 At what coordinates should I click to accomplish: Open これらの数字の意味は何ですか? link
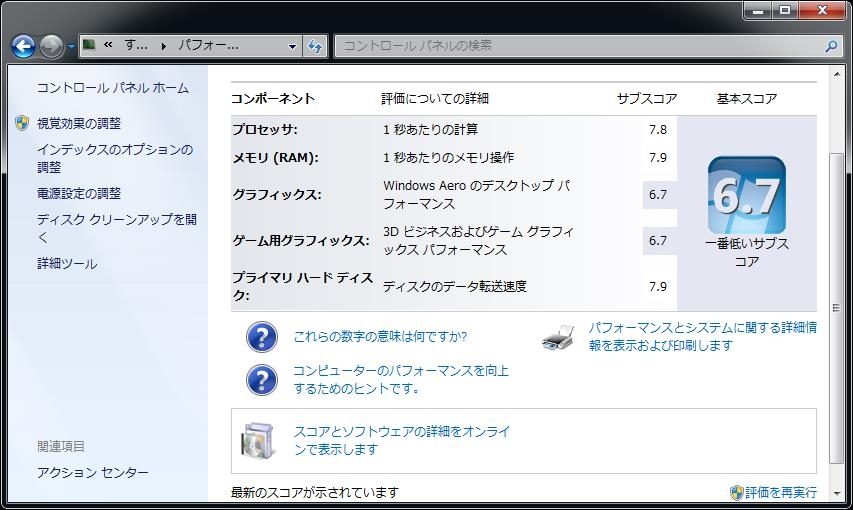pos(380,336)
